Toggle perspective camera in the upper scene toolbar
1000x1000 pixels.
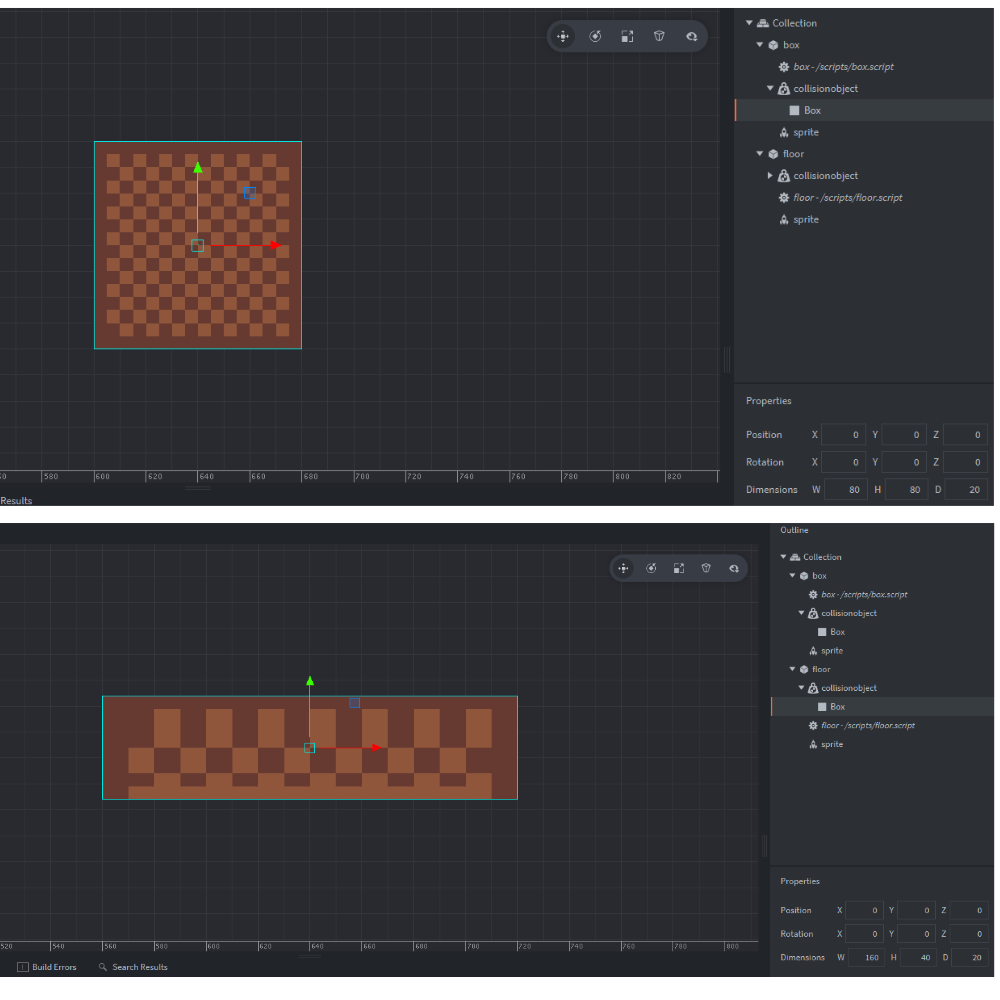[x=659, y=36]
